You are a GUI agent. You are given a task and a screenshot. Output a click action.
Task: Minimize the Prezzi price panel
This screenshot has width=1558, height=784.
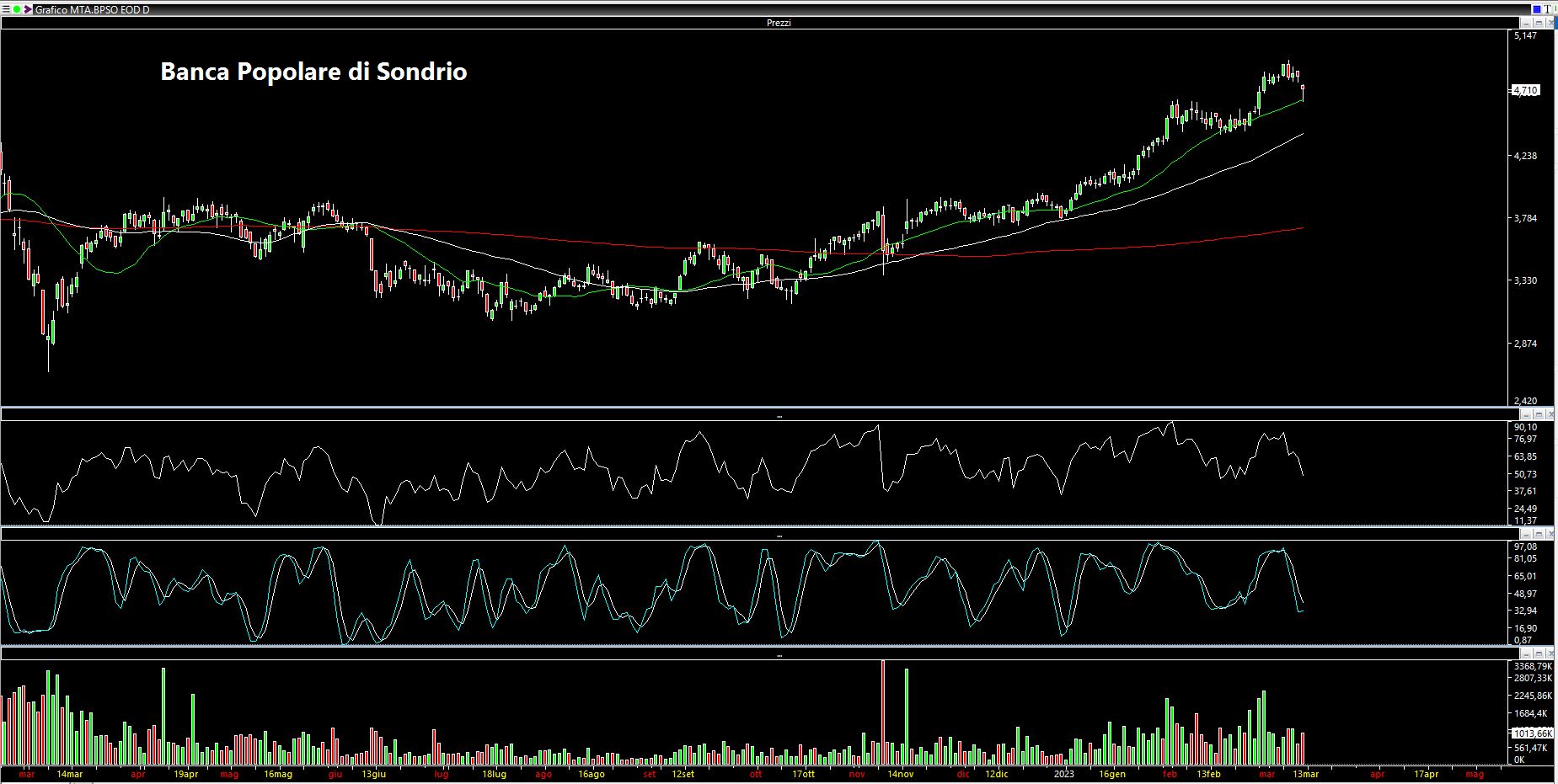1527,23
